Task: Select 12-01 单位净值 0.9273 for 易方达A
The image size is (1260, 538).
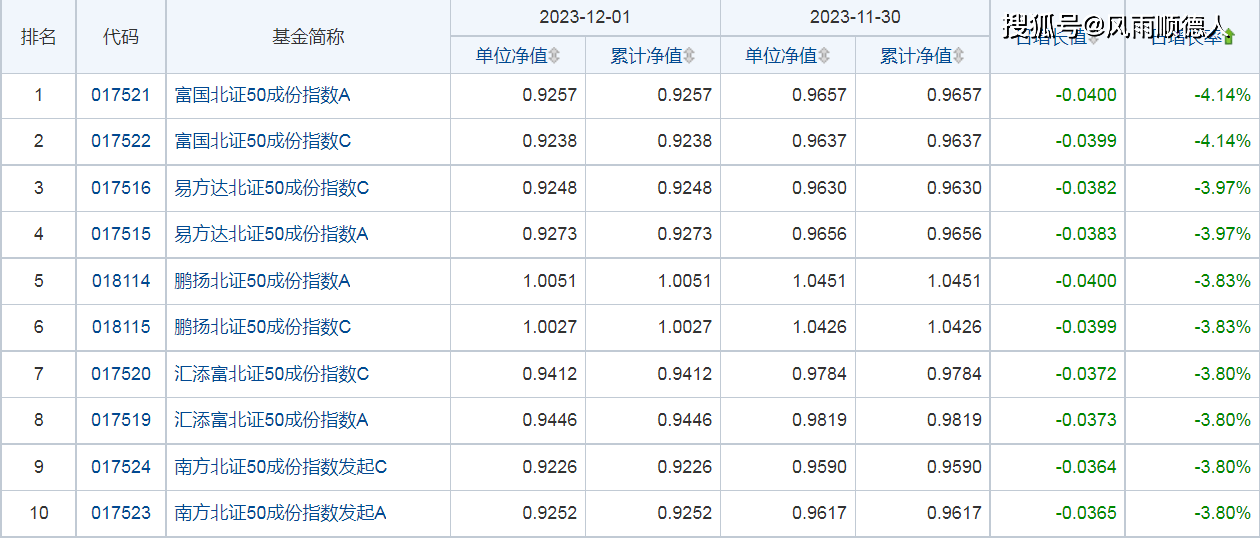Action: [549, 234]
